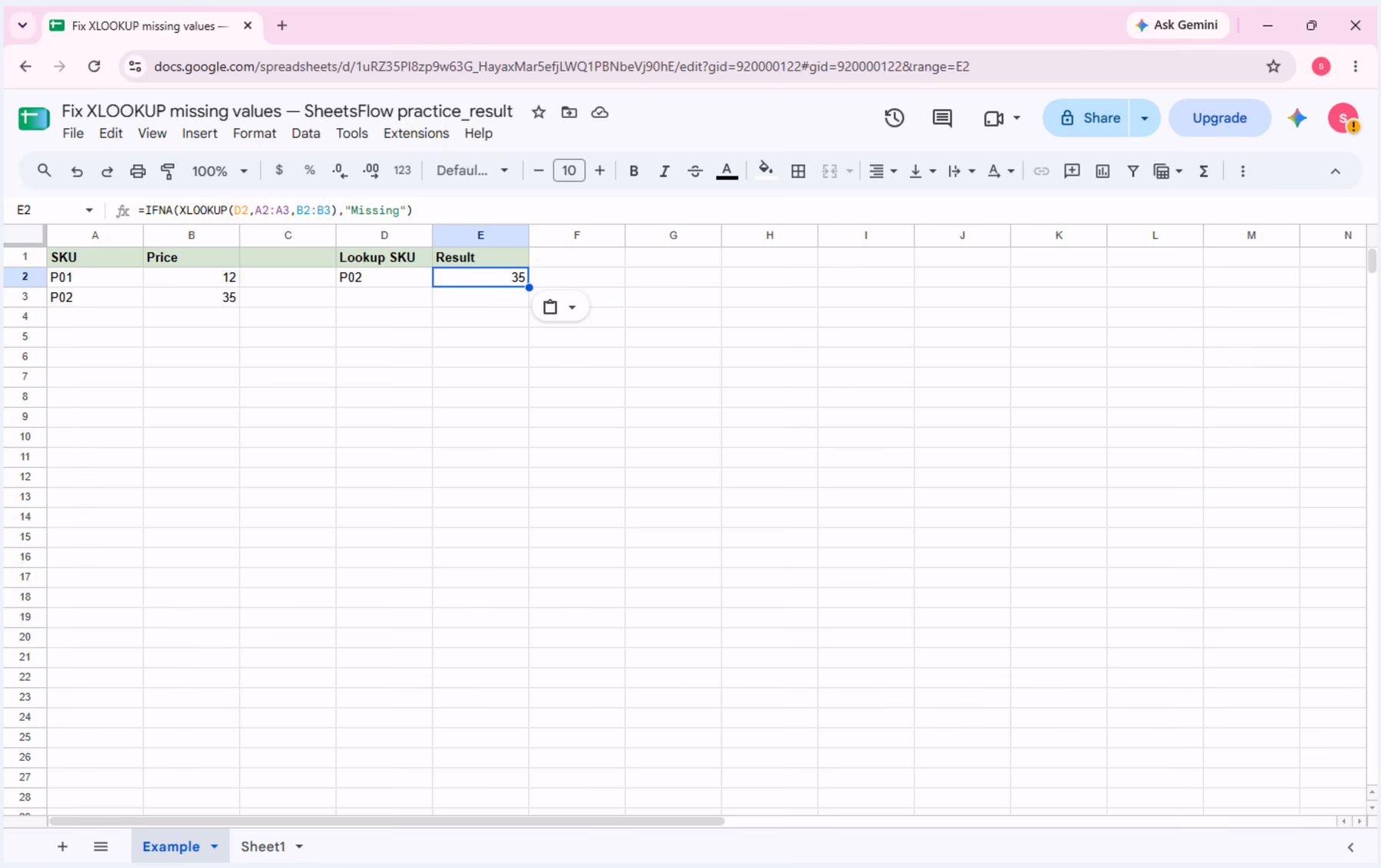Viewport: 1381px width, 868px height.
Task: Open Example sheet tab menu arrow
Action: [215, 847]
